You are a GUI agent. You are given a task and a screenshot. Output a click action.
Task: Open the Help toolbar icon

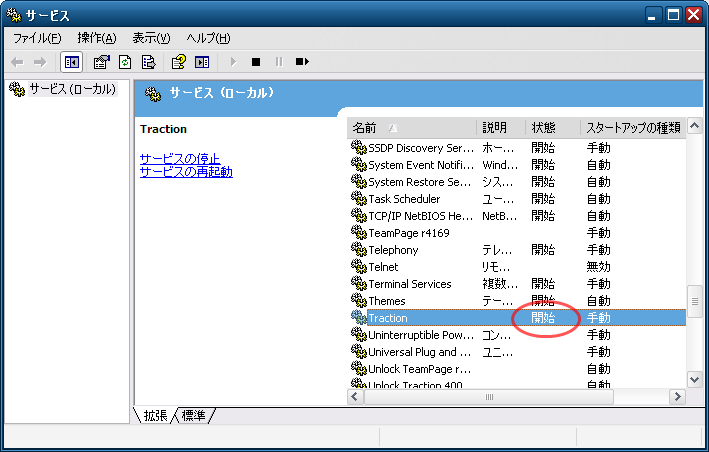coord(179,62)
